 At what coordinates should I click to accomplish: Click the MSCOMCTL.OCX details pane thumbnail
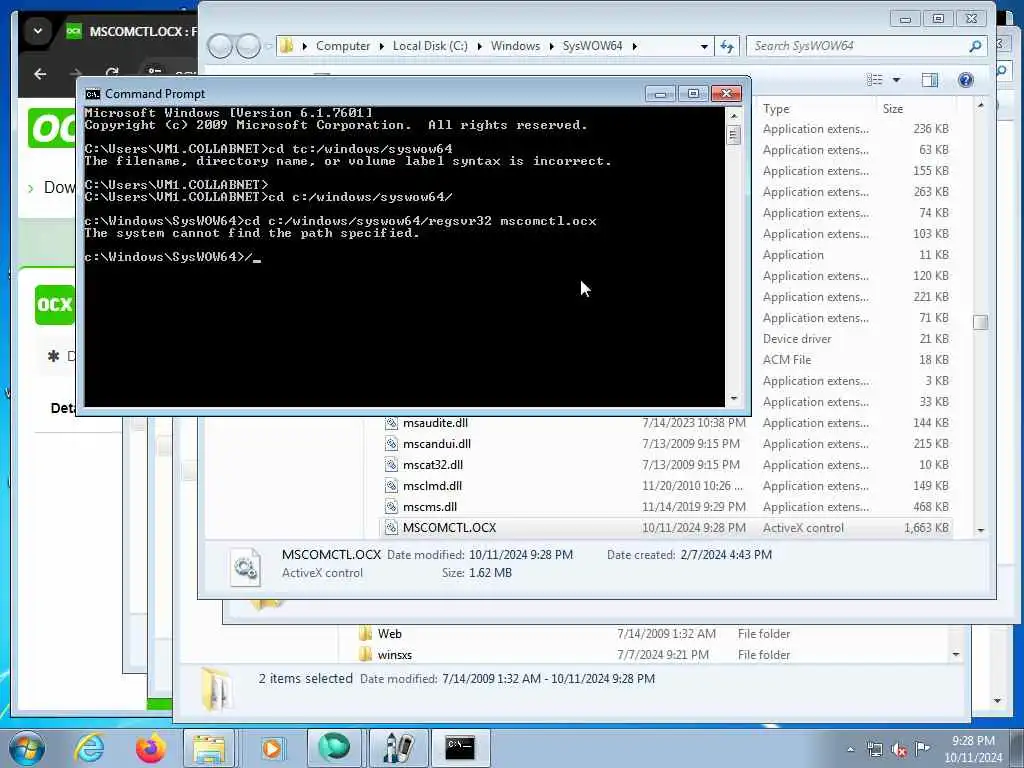coord(246,566)
